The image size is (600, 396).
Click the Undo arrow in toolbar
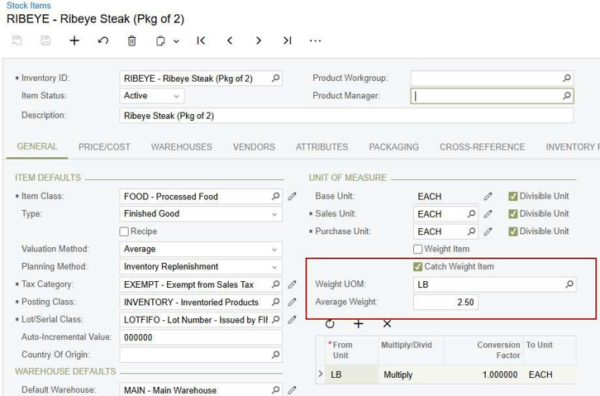tap(103, 41)
